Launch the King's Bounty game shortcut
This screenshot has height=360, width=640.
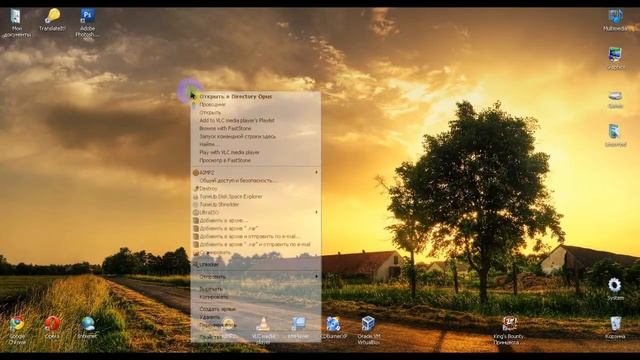[x=509, y=330]
